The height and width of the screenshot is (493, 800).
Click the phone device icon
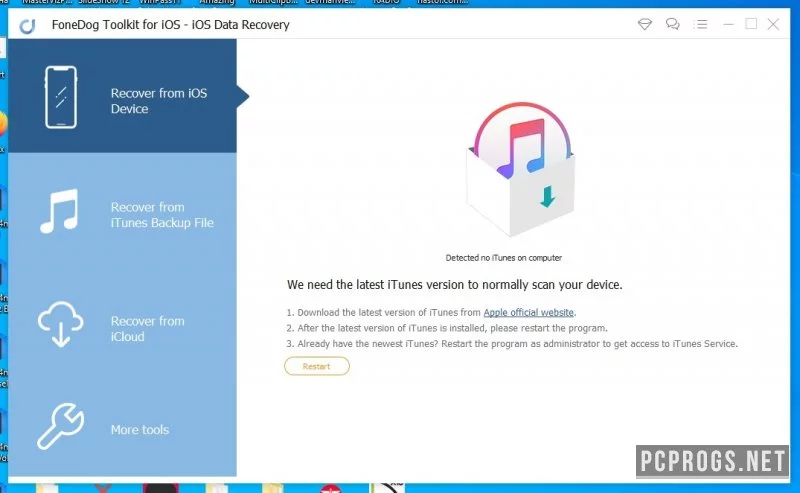pyautogui.click(x=61, y=97)
